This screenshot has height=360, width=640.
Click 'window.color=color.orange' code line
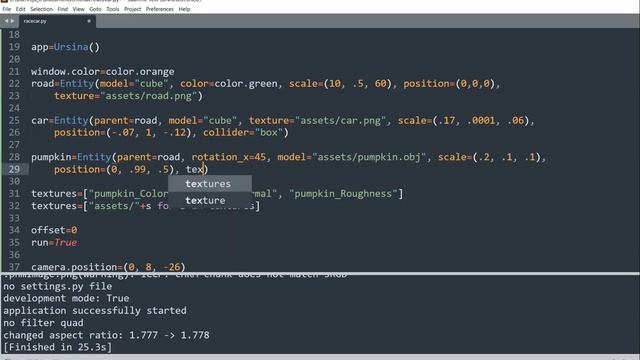(x=102, y=71)
